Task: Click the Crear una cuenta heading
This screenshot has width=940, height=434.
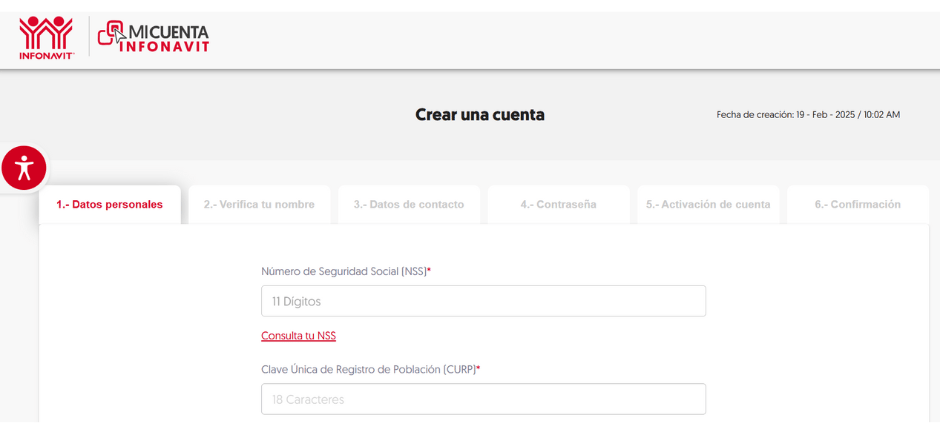Action: [x=480, y=114]
